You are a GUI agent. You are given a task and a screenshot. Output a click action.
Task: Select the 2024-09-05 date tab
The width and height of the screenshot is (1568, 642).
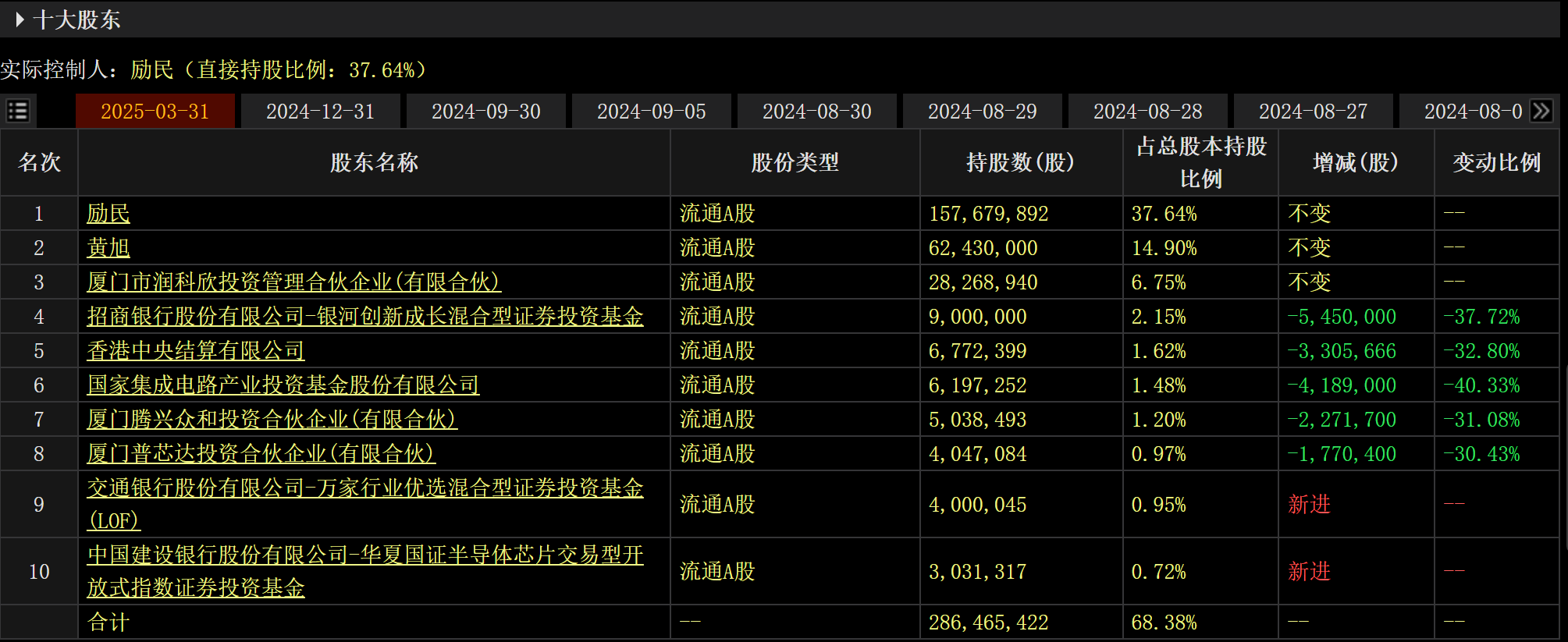pos(652,112)
